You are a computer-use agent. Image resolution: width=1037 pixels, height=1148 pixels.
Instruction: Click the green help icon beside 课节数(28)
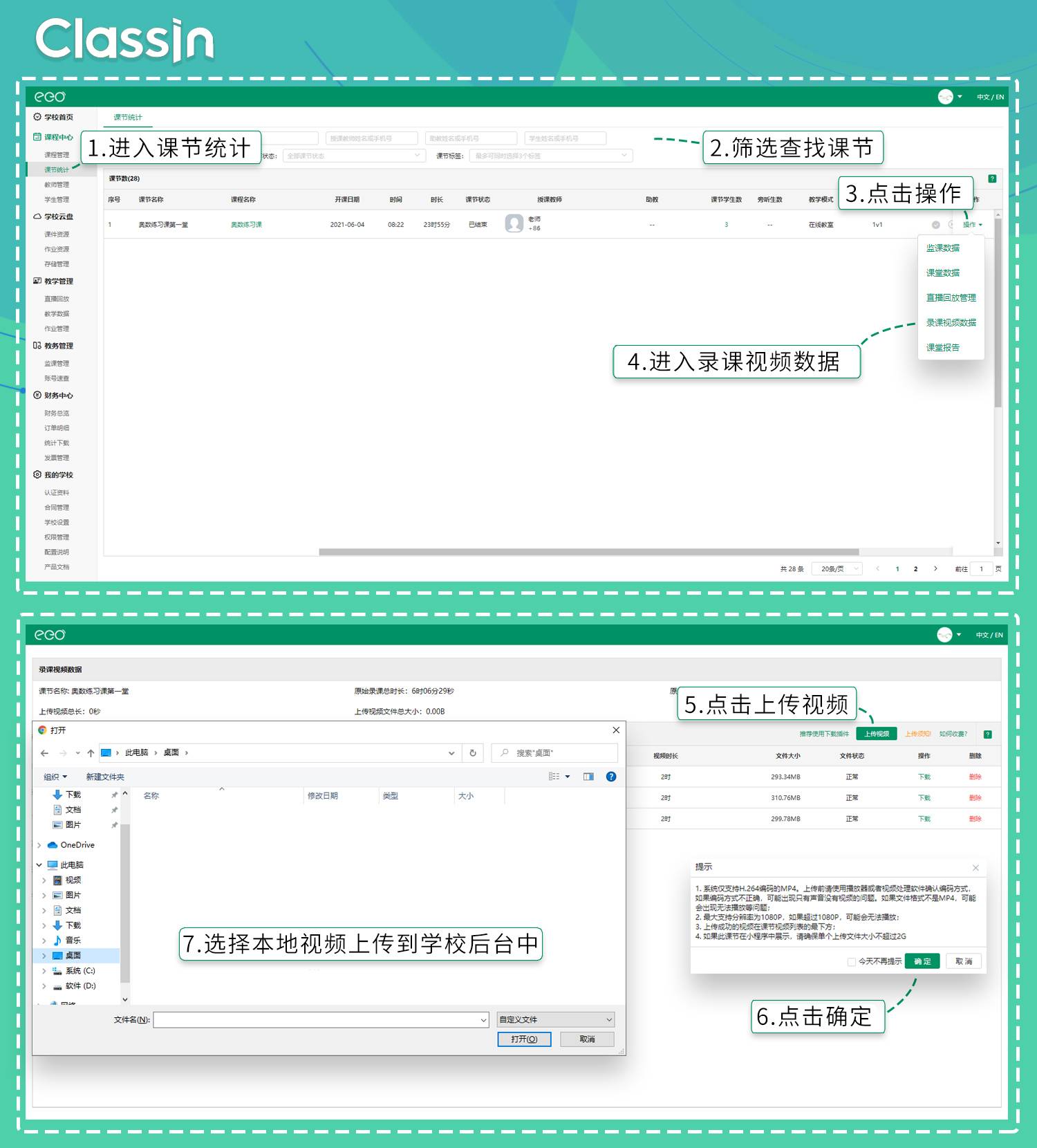[x=992, y=178]
